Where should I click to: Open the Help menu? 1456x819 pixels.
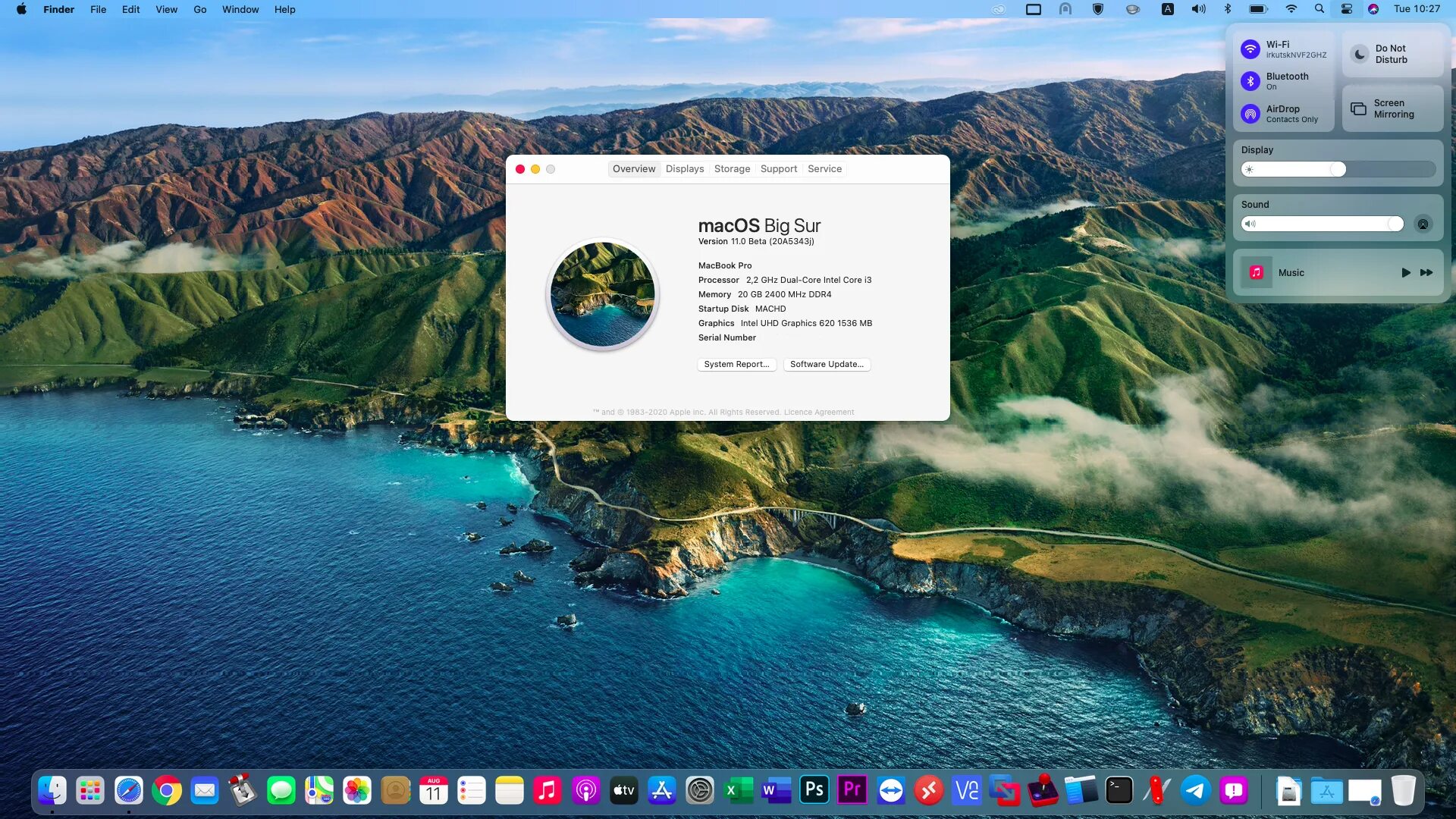284,9
